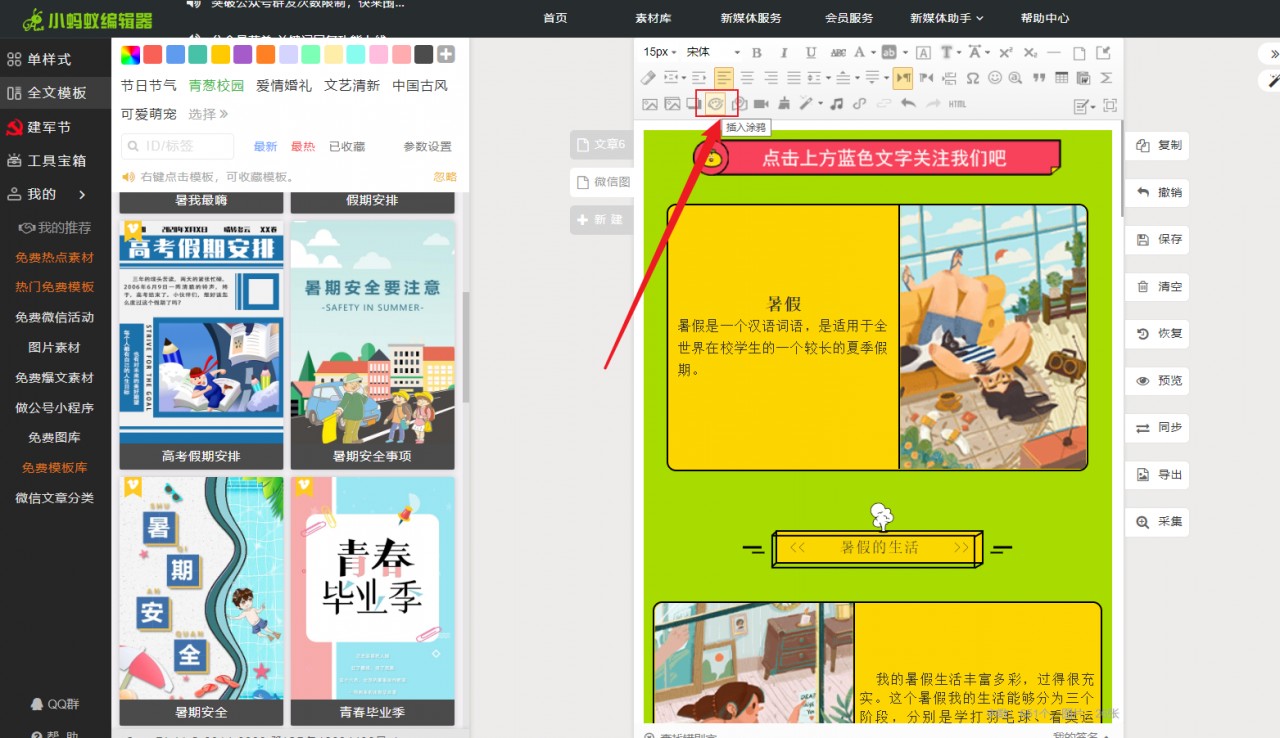Insert an emoji from the smiley icon

tap(994, 77)
